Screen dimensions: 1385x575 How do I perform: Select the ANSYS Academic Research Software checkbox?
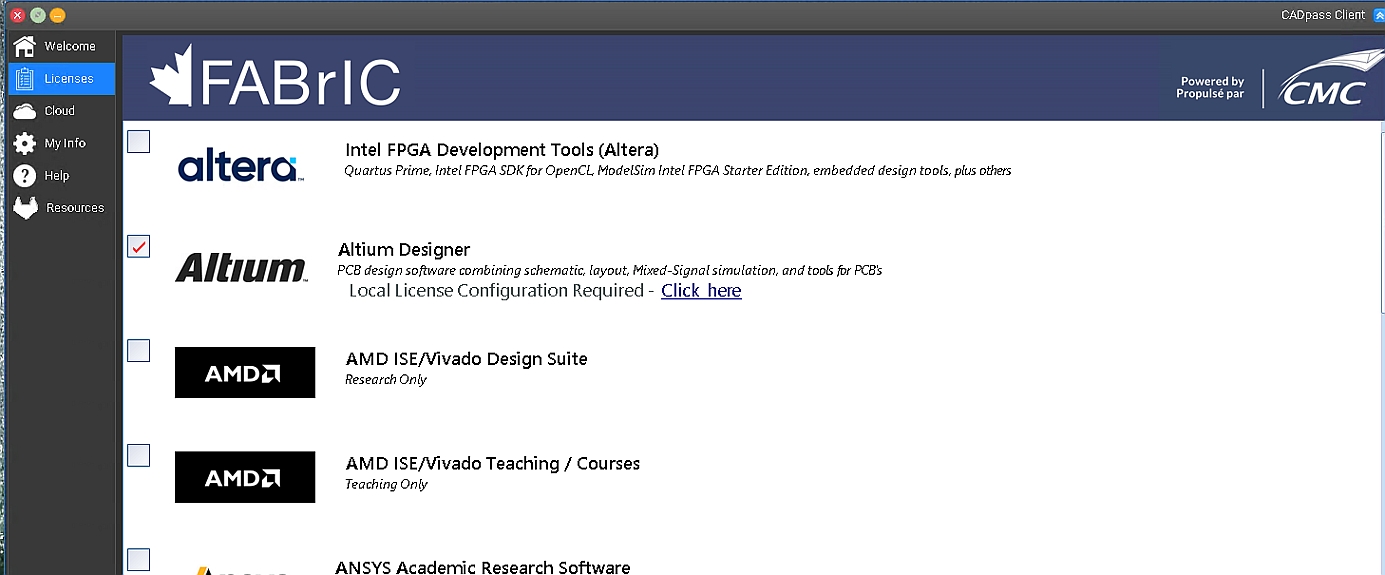[139, 559]
